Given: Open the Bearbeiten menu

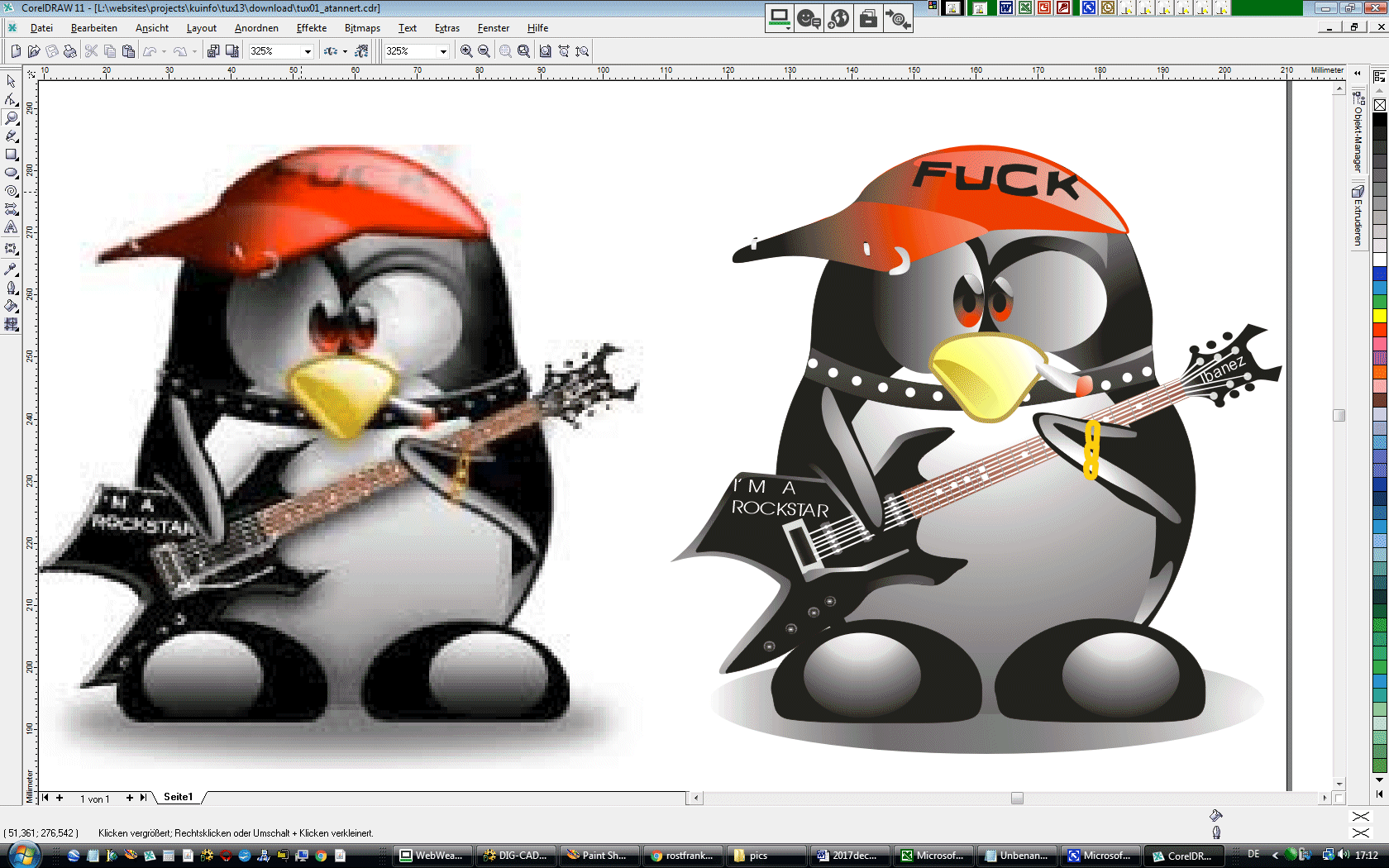Looking at the screenshot, I should tap(94, 28).
